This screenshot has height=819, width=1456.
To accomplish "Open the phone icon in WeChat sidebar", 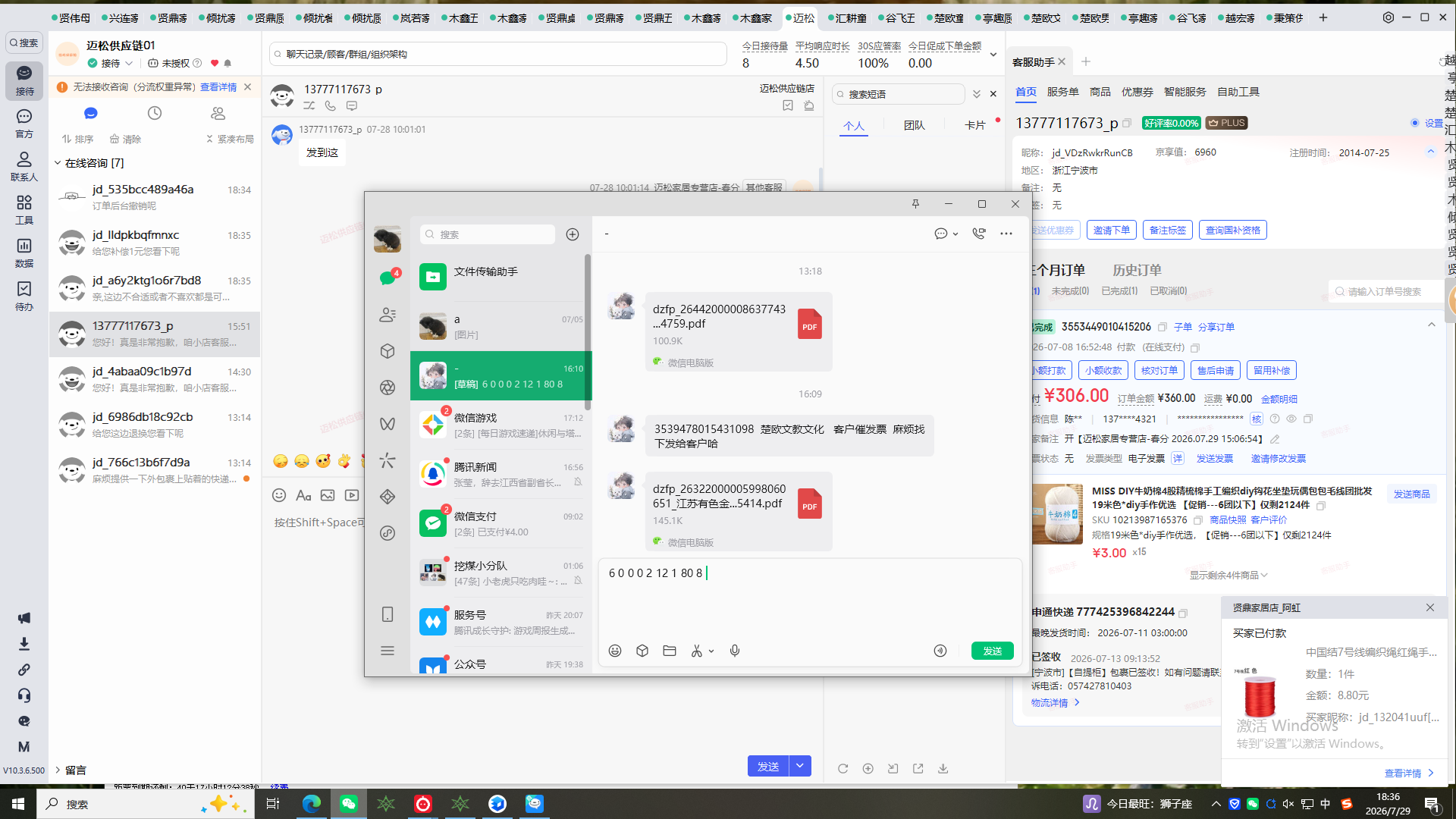I will coord(388,614).
